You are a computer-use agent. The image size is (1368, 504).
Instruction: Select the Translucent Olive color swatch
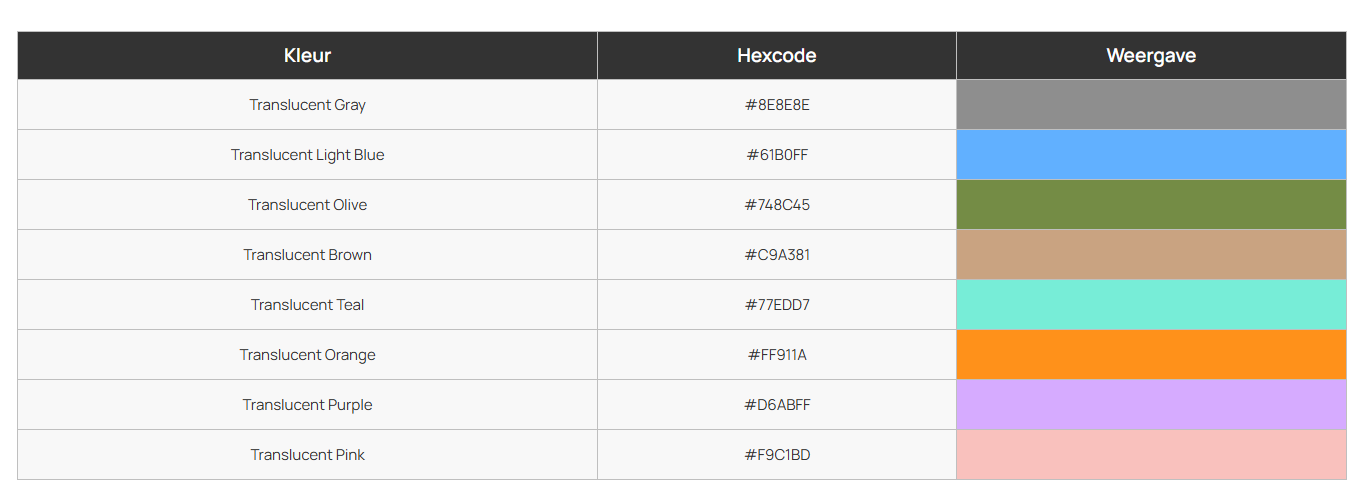pyautogui.click(x=1151, y=205)
